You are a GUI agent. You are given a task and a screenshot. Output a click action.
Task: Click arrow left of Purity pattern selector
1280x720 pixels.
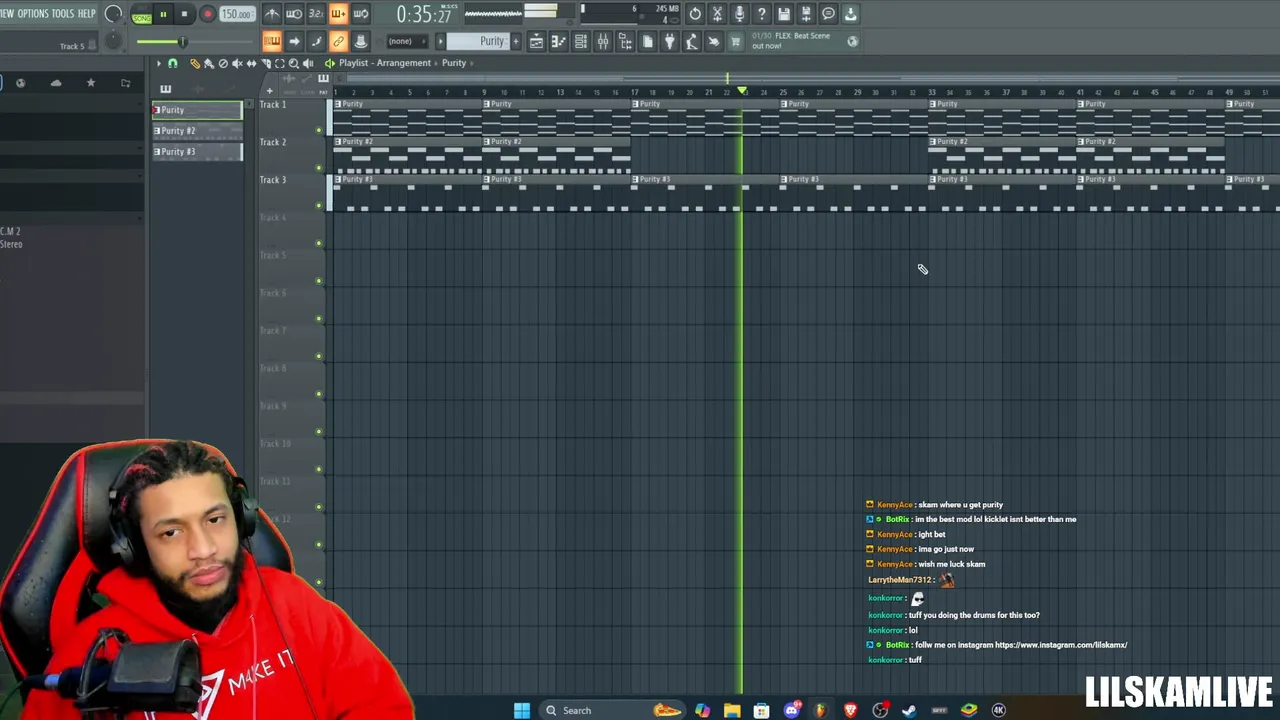(440, 41)
